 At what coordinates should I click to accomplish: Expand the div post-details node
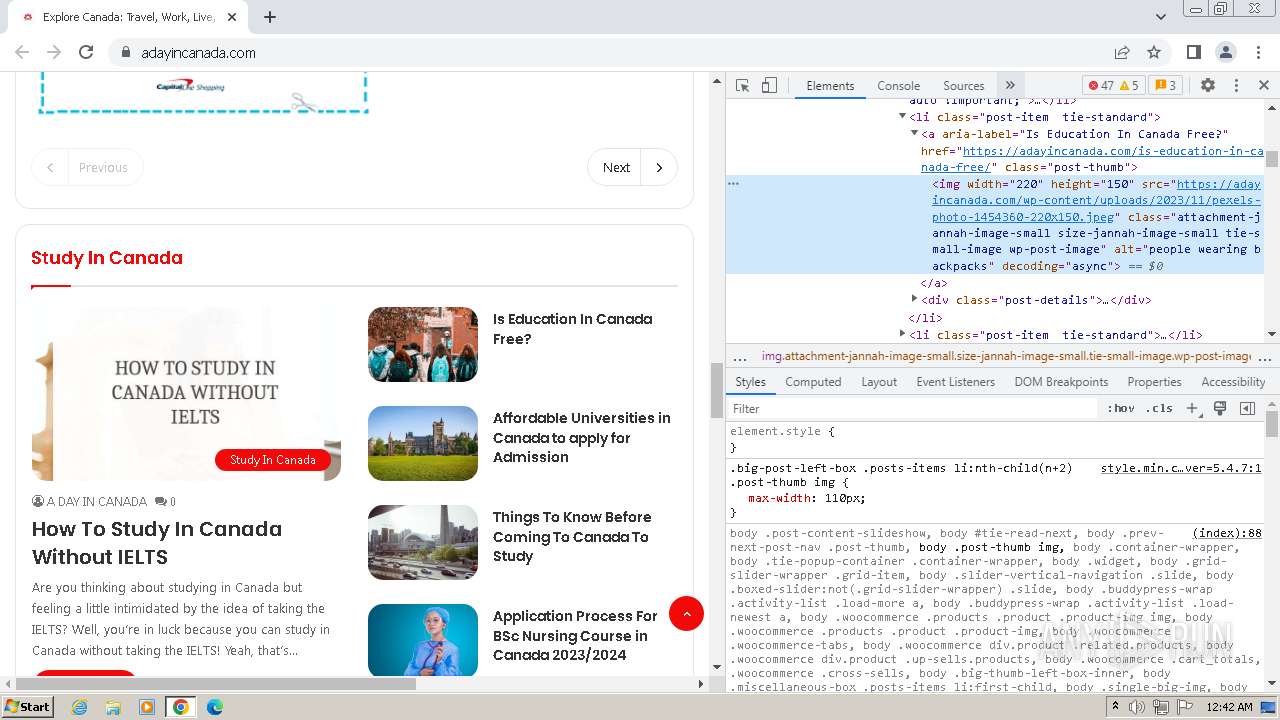point(914,300)
